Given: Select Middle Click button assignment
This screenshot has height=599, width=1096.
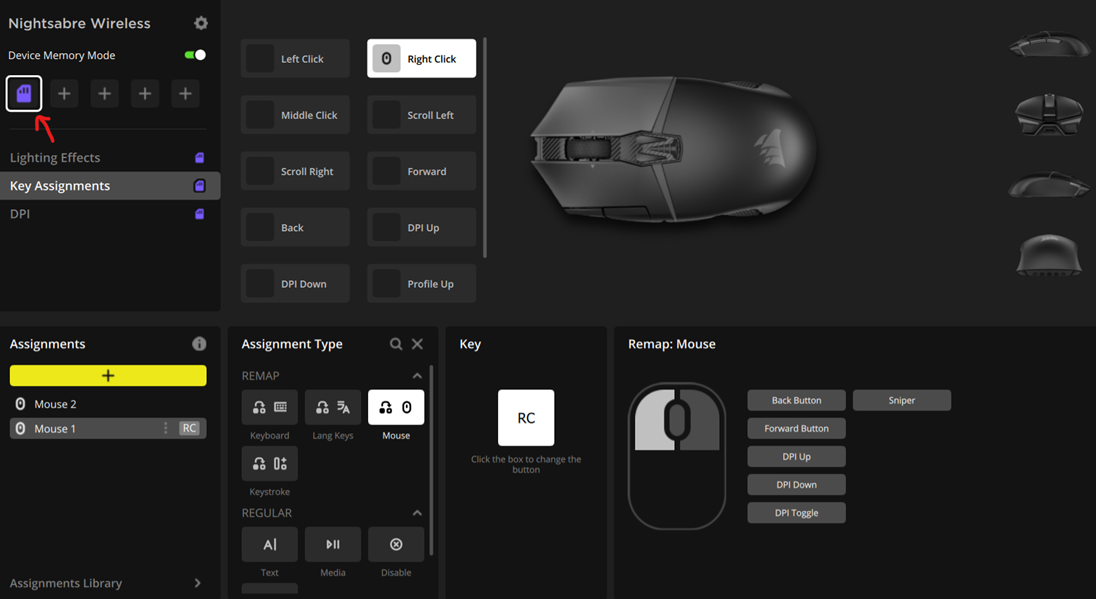Looking at the screenshot, I should [x=295, y=115].
